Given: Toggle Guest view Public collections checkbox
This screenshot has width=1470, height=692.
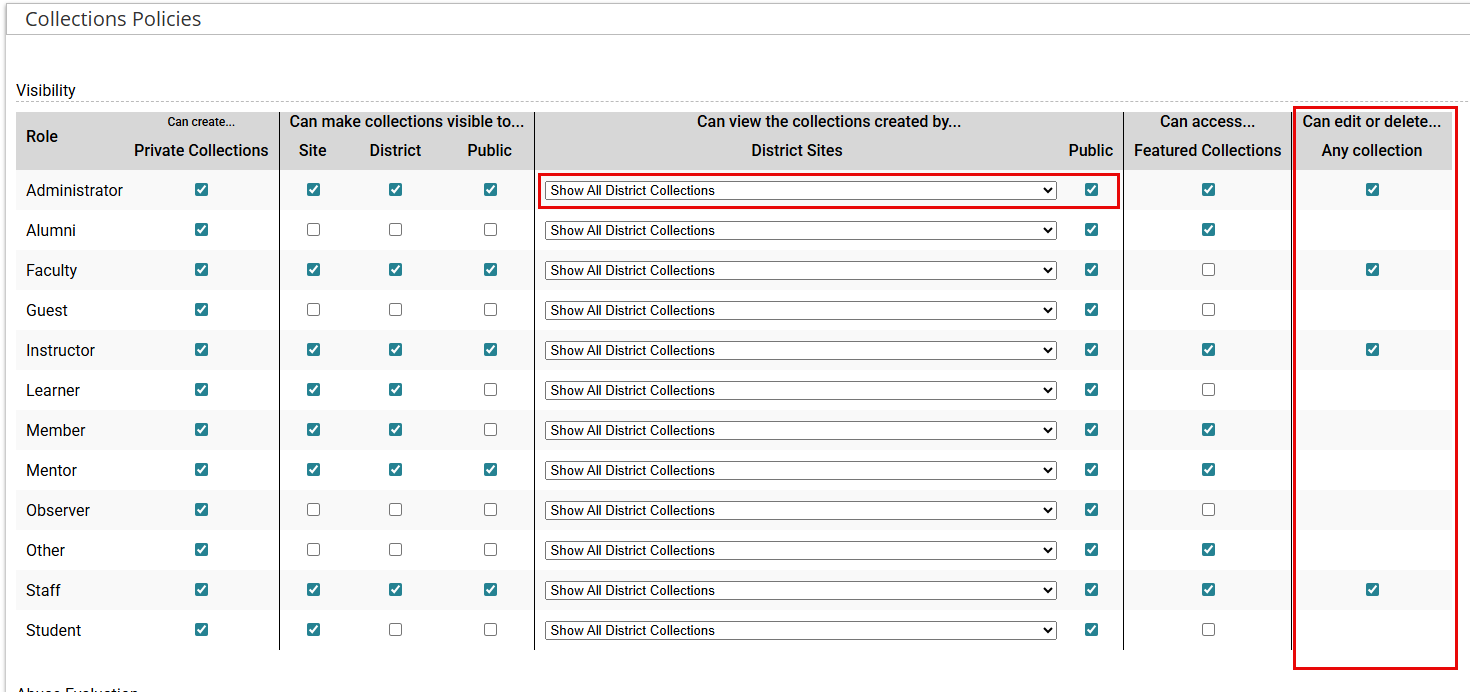Looking at the screenshot, I should tap(1092, 310).
